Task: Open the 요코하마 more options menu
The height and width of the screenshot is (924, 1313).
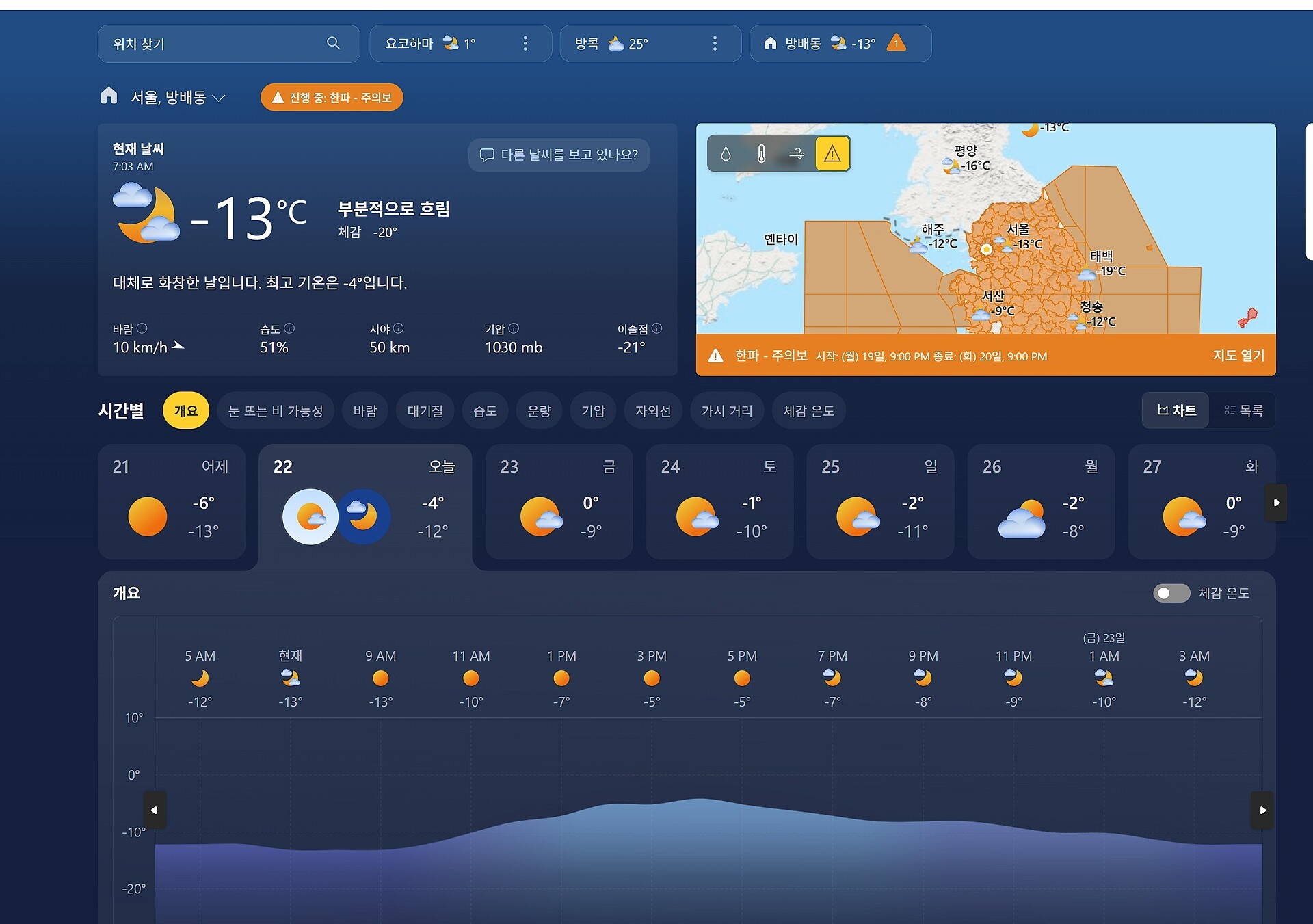Action: (525, 44)
